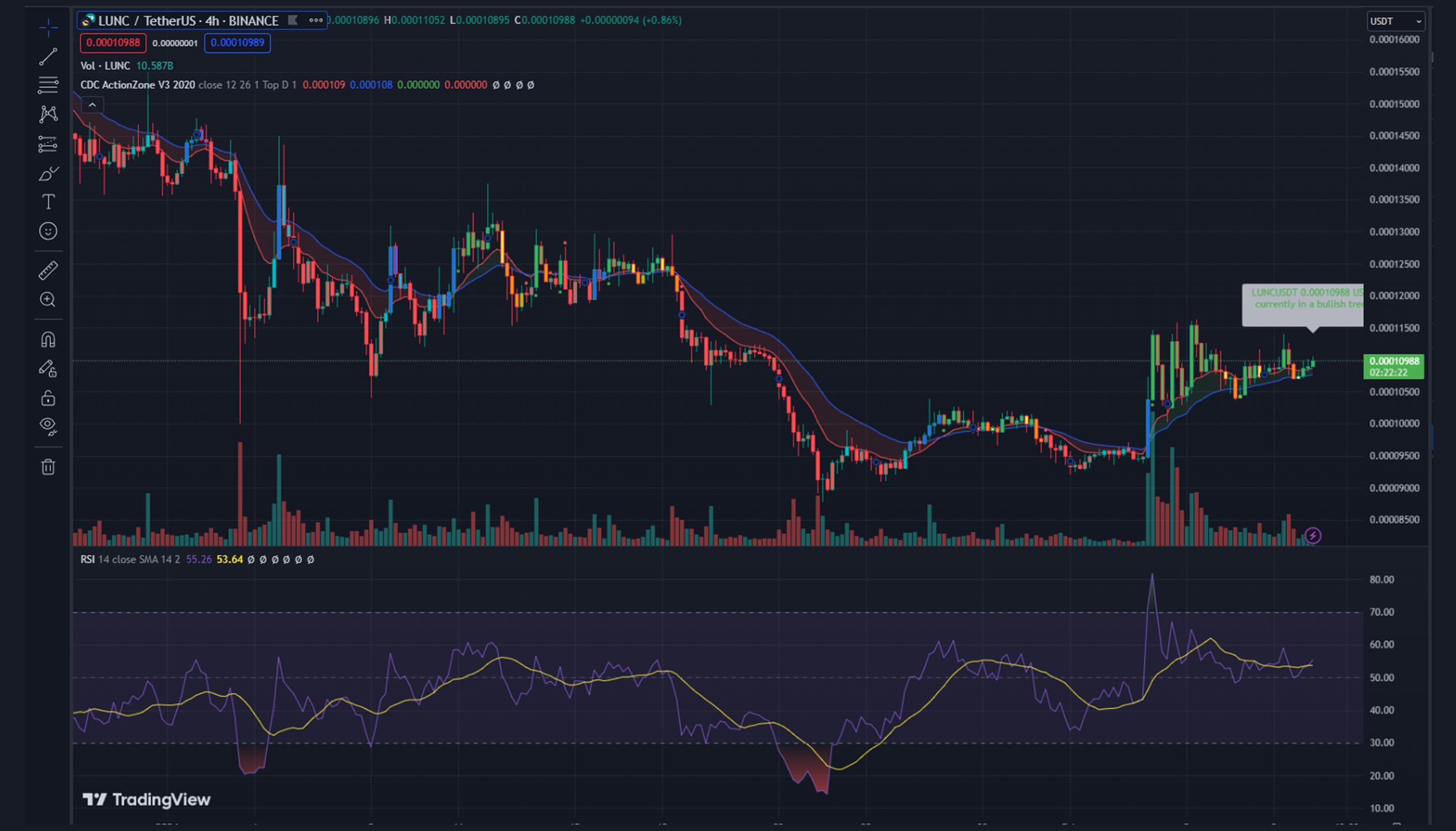Click the flag icon beside BINANCE
1456x831 pixels.
point(293,20)
